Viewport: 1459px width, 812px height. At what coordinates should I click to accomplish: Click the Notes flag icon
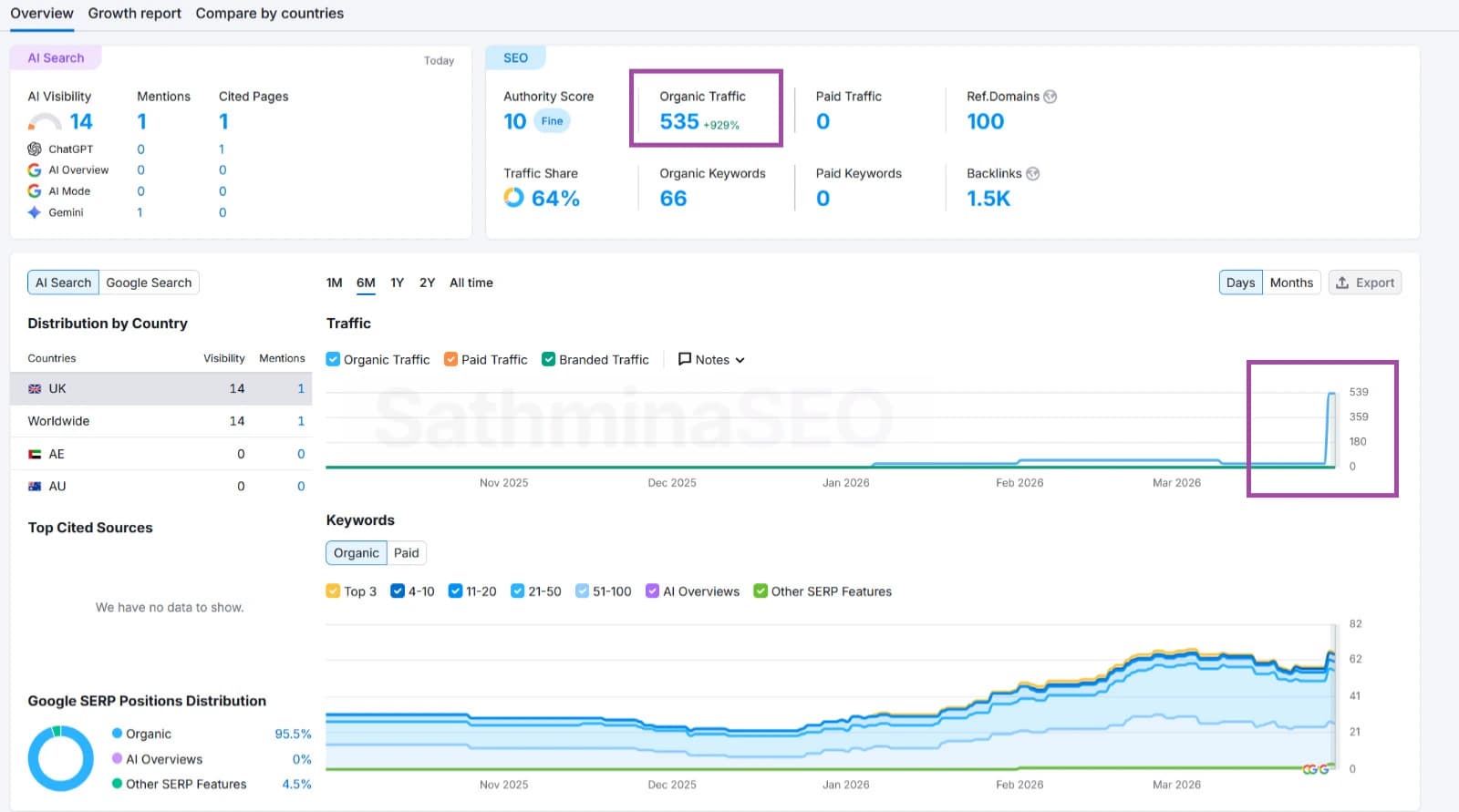[685, 360]
